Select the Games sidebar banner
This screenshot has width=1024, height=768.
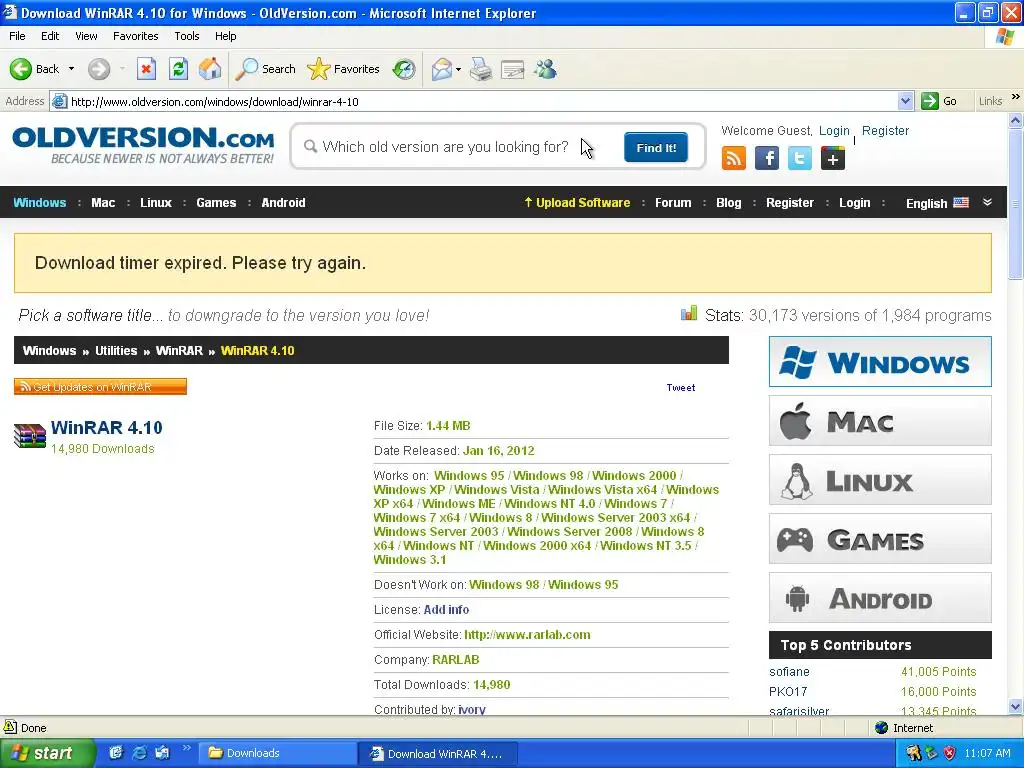pos(880,539)
